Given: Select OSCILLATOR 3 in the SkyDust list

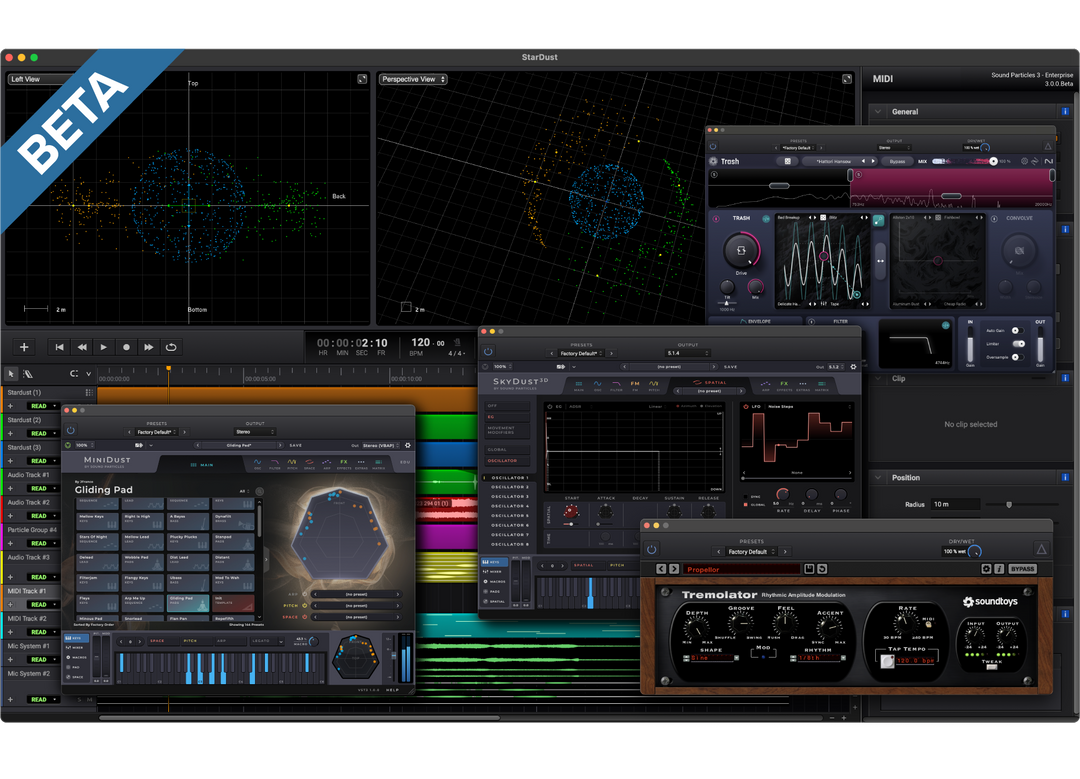Looking at the screenshot, I should coord(510,497).
